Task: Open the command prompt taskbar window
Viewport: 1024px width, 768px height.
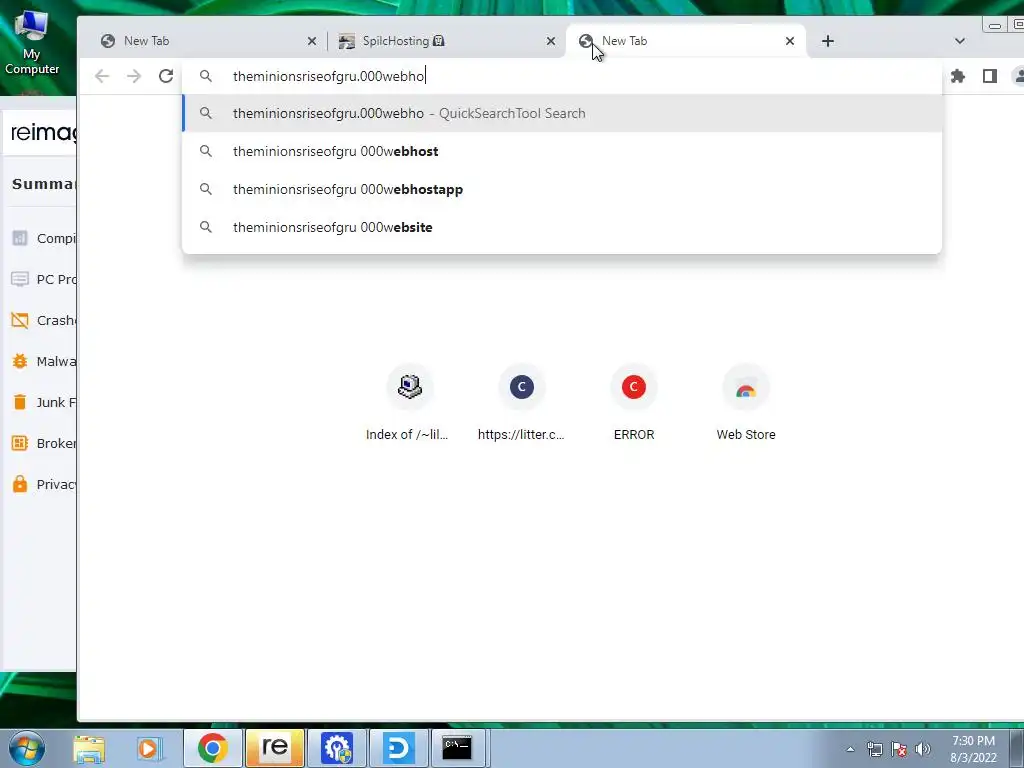Action: click(457, 748)
